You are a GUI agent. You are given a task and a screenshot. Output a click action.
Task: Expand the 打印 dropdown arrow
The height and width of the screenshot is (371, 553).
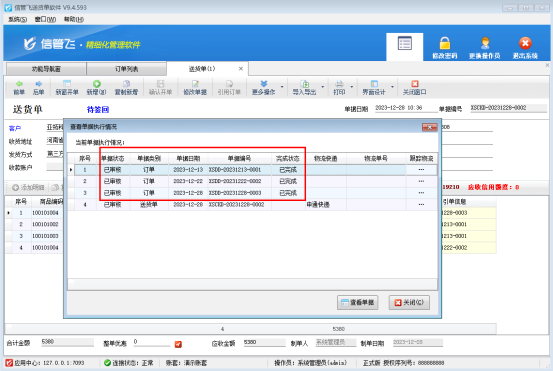(352, 87)
